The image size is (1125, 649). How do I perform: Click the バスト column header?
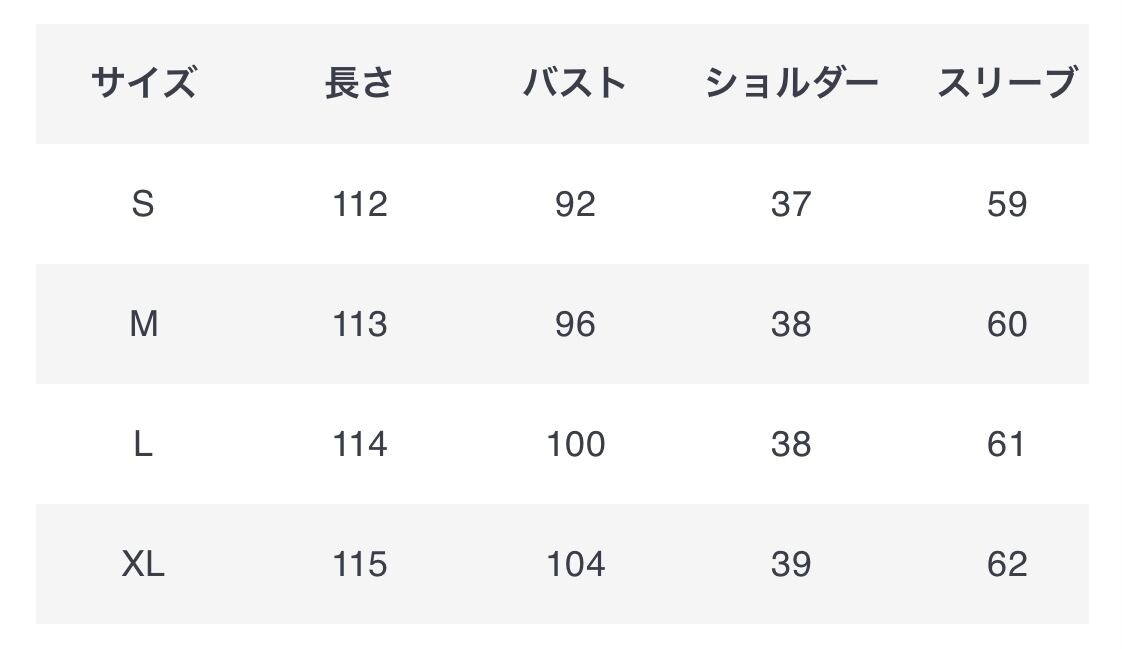click(x=575, y=83)
